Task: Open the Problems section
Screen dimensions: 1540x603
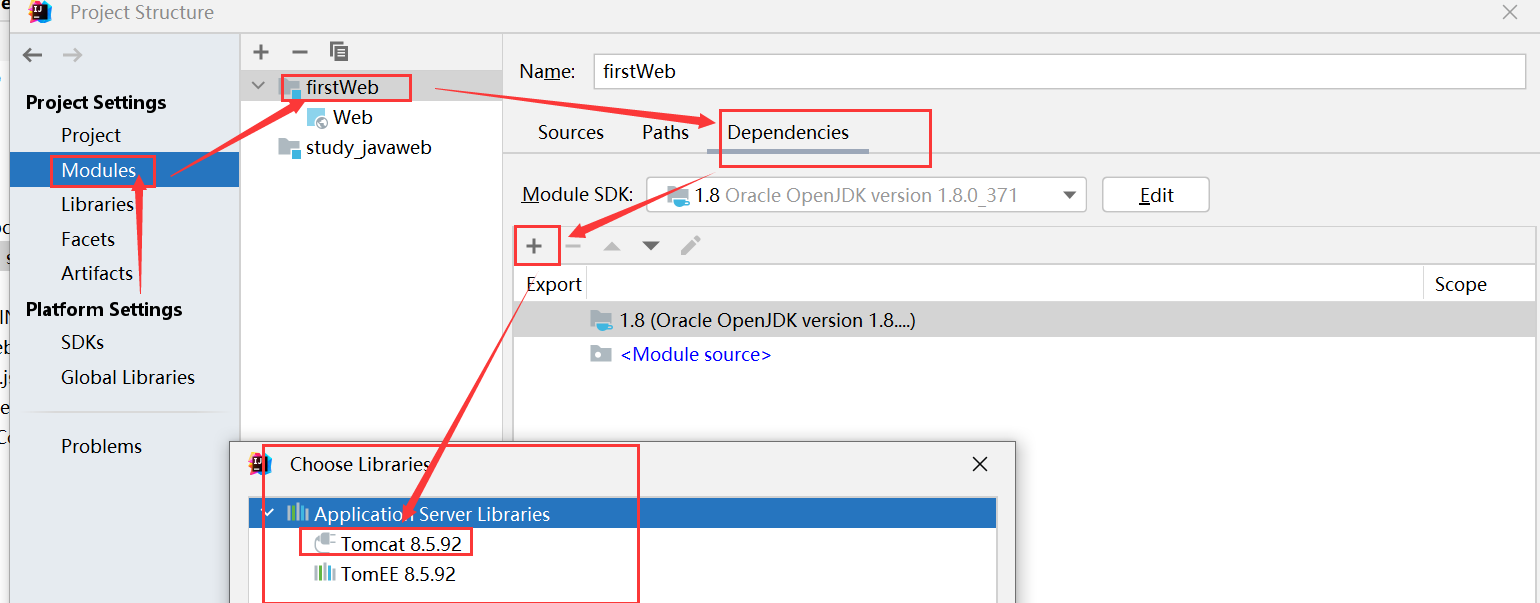Action: click(101, 446)
